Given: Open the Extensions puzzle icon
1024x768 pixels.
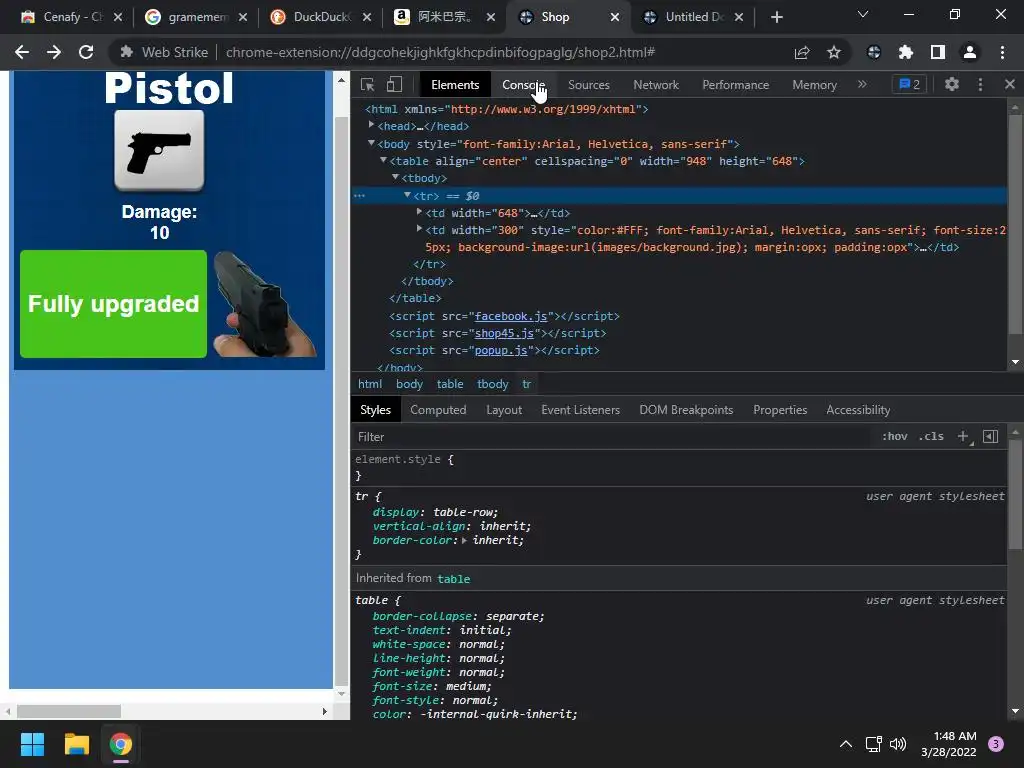Looking at the screenshot, I should (x=906, y=52).
